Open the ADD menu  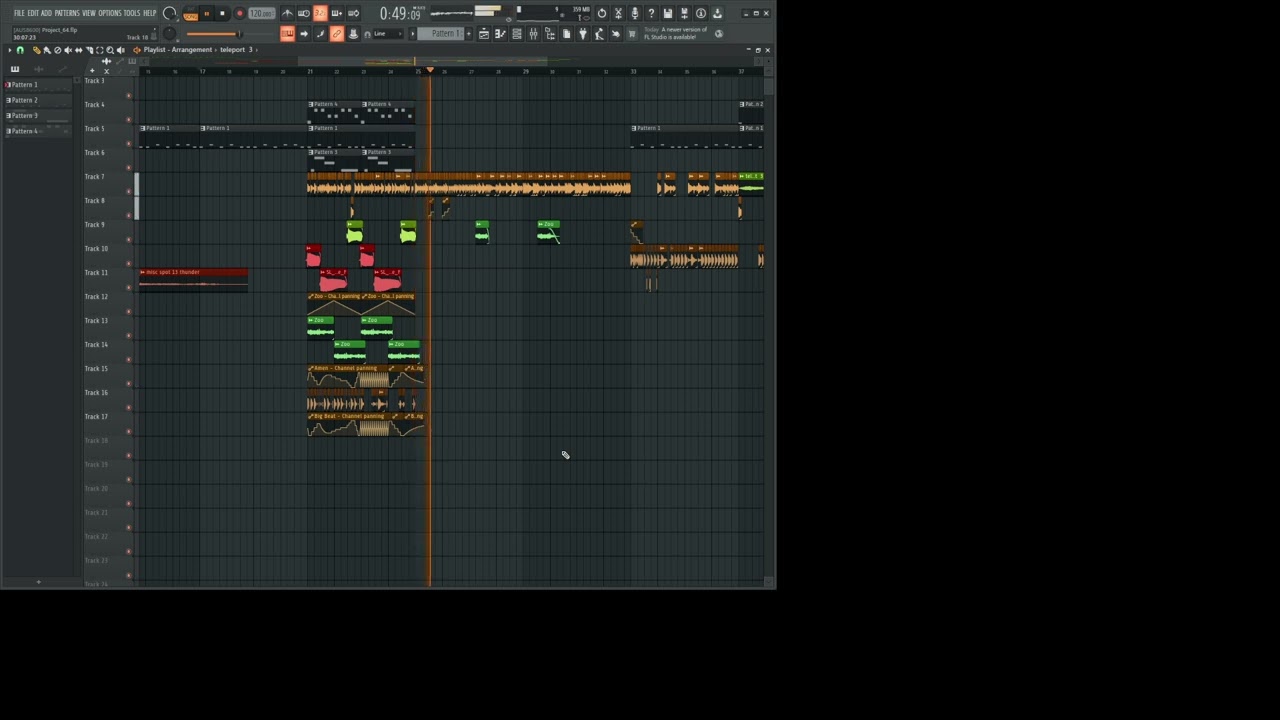click(46, 13)
